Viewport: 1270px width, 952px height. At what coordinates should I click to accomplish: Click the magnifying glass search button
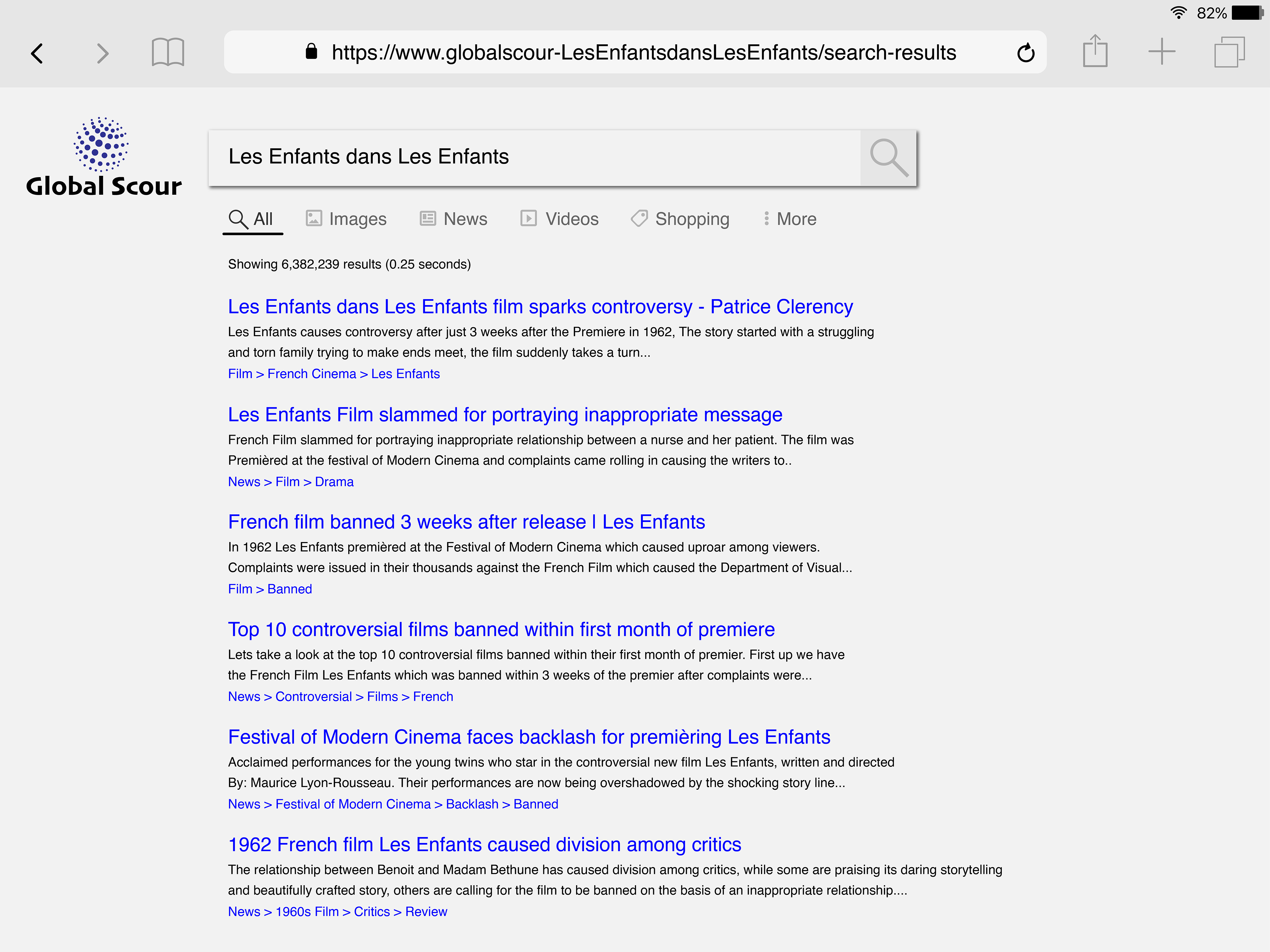tap(888, 157)
